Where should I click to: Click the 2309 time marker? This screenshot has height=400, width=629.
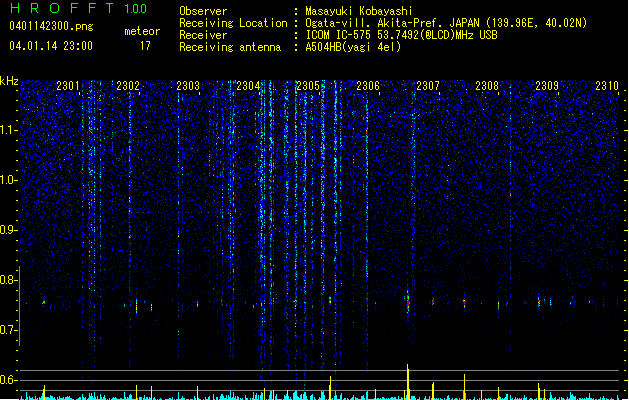547,86
